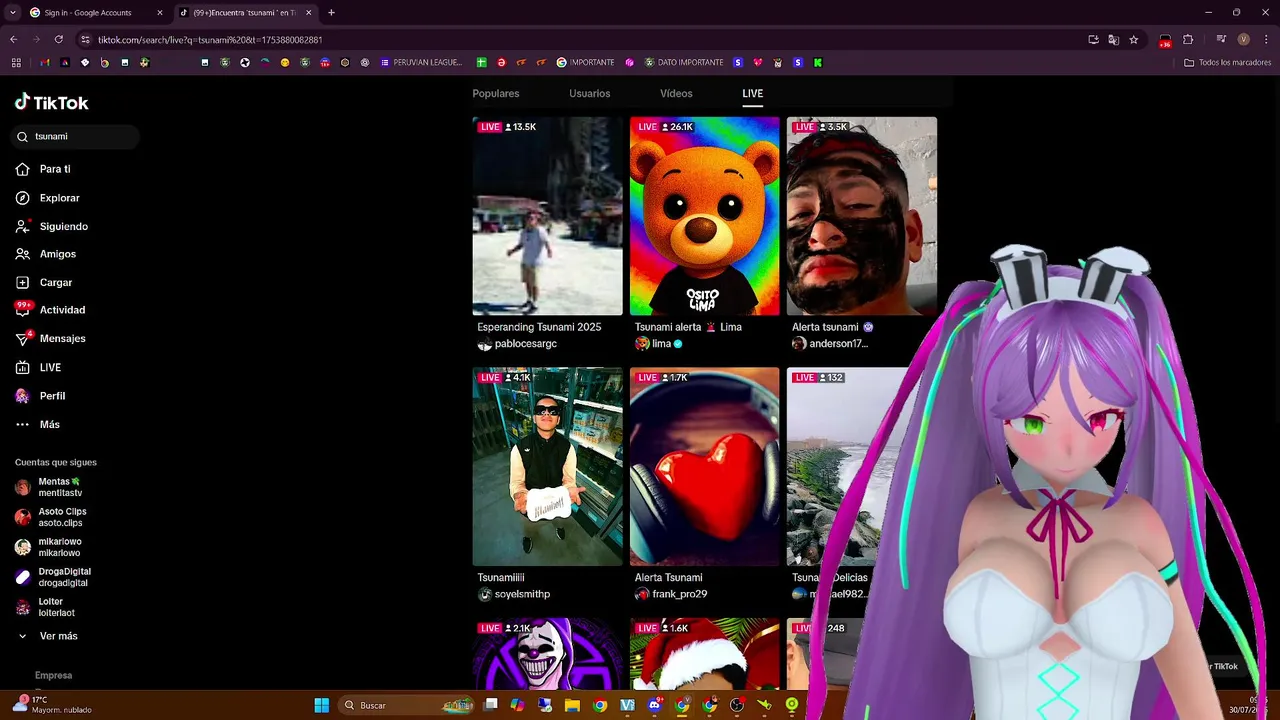Click Esperanding Tsunami 2025 title text
1280x720 pixels.
click(x=539, y=327)
